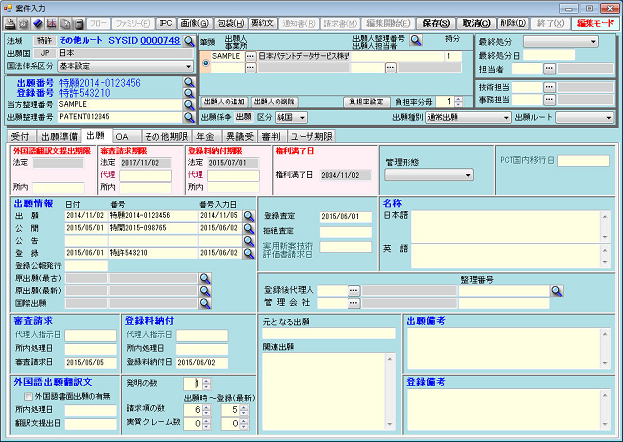Click the 関連出願 list scrollbar
Image resolution: width=623 pixels, height=442 pixels.
(390, 392)
